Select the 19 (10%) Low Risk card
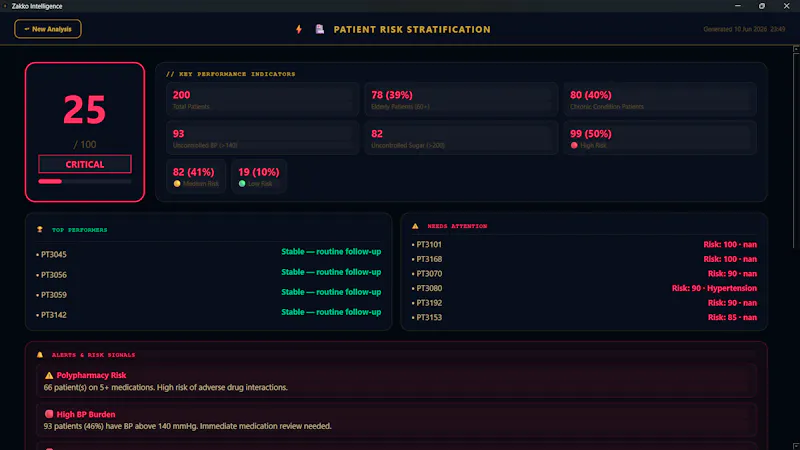The height and width of the screenshot is (450, 800). click(x=259, y=177)
